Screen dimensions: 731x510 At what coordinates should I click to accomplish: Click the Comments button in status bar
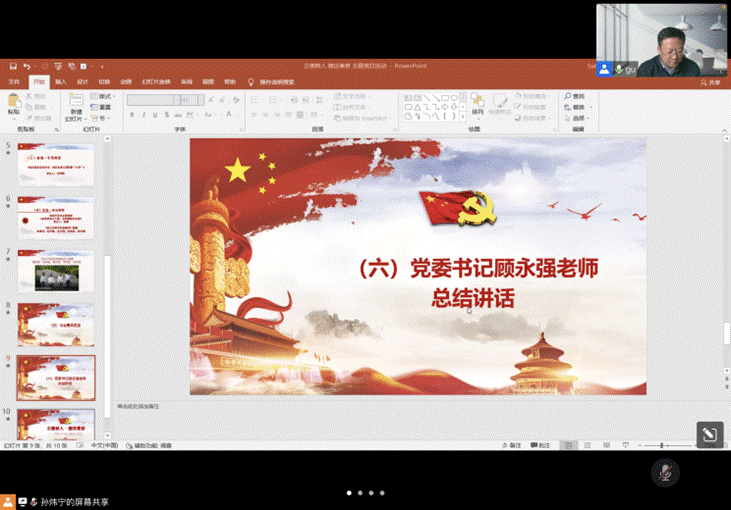pos(541,446)
